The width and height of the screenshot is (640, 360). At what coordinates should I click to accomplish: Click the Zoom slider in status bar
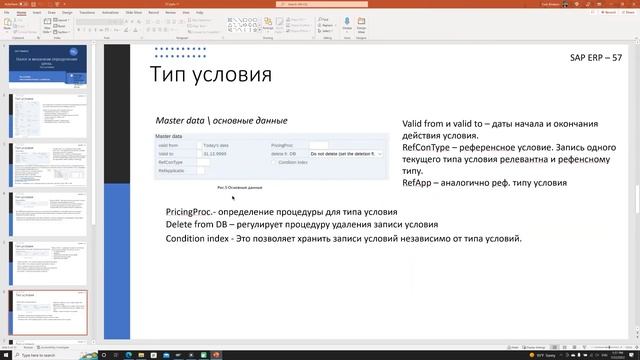point(607,347)
